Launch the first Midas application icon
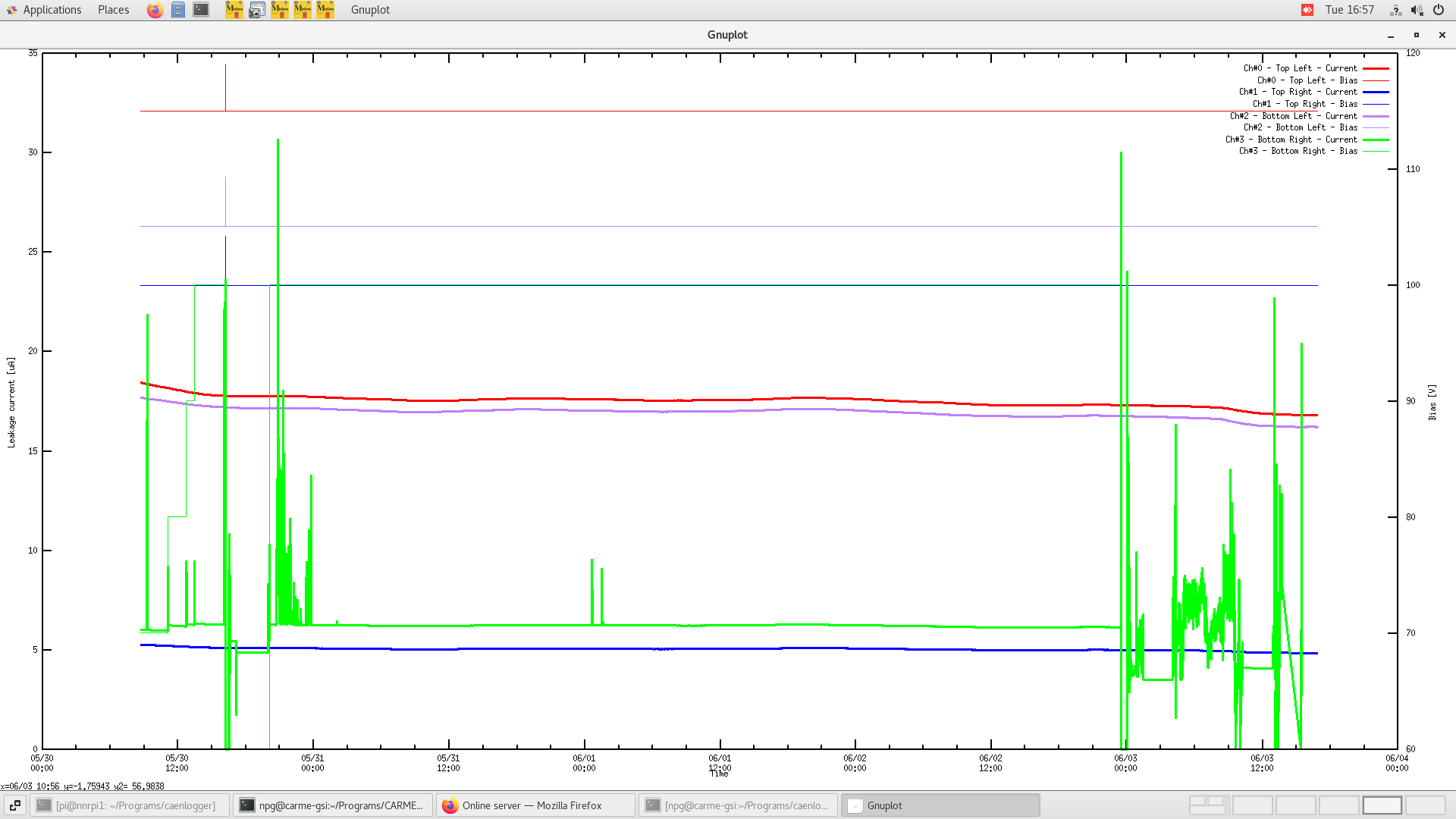The image size is (1456, 819). coord(234,10)
